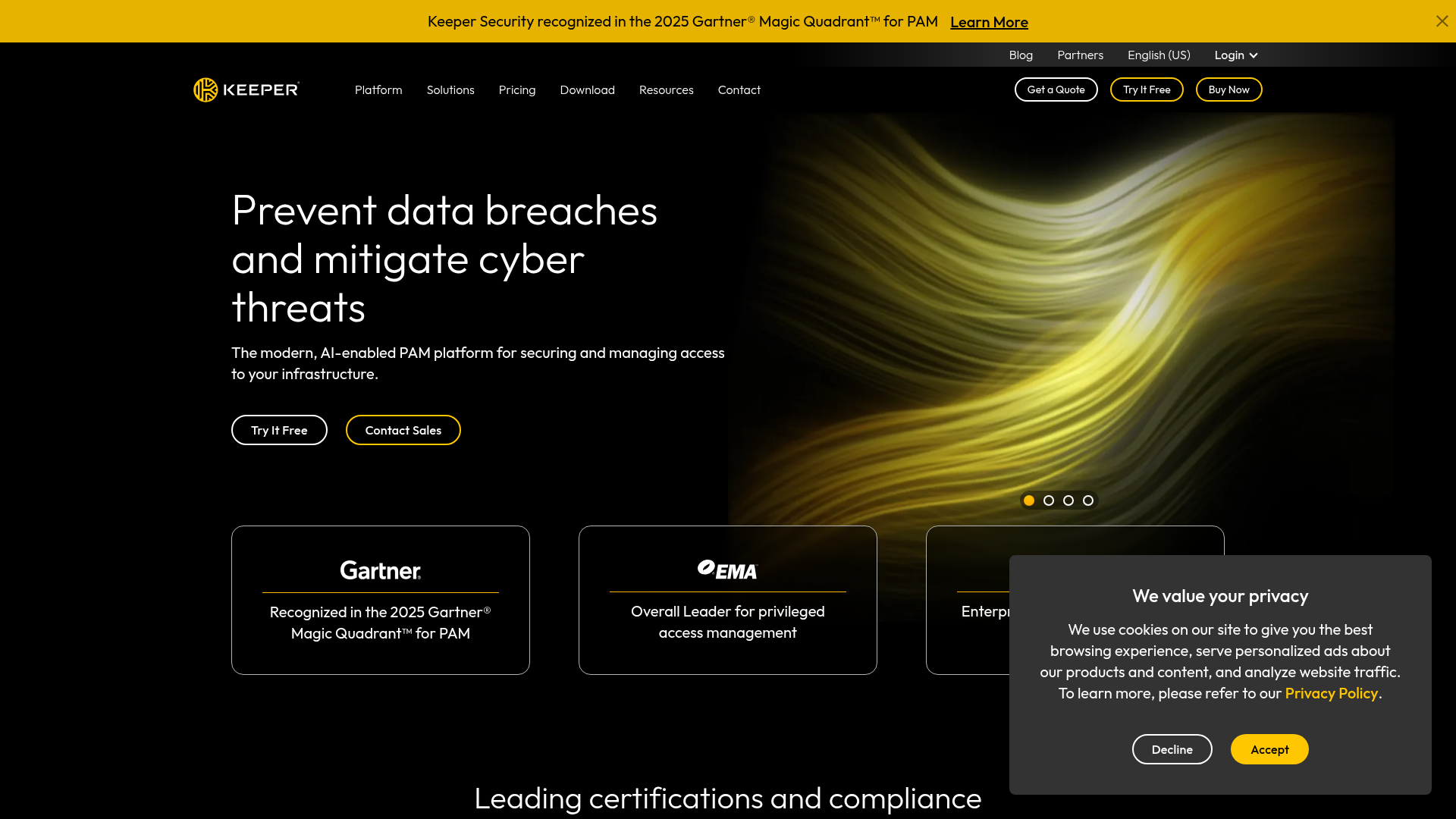Dismiss the Gartner announcement banner
Image resolution: width=1456 pixels, height=819 pixels.
1442,20
